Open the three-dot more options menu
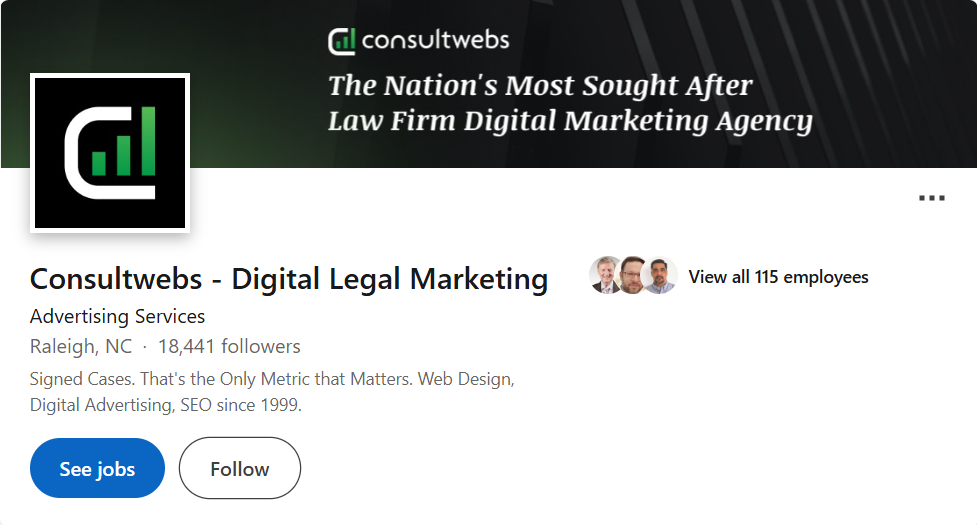Screen dimensions: 977x525 coord(931,198)
